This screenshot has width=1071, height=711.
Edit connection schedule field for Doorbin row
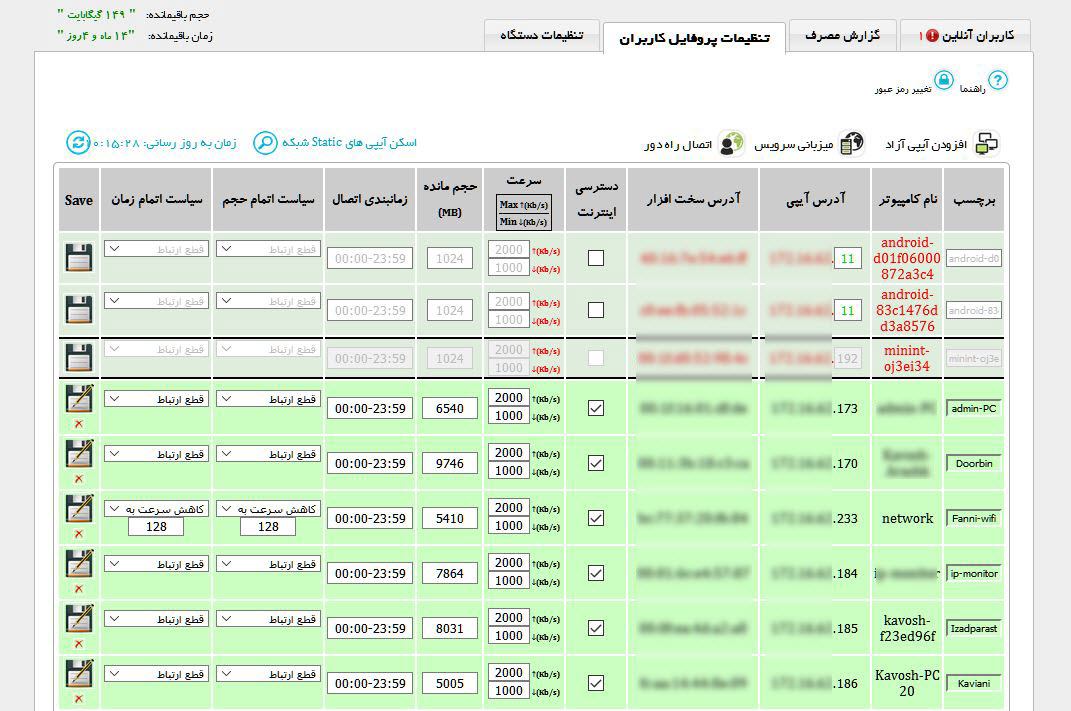(370, 463)
